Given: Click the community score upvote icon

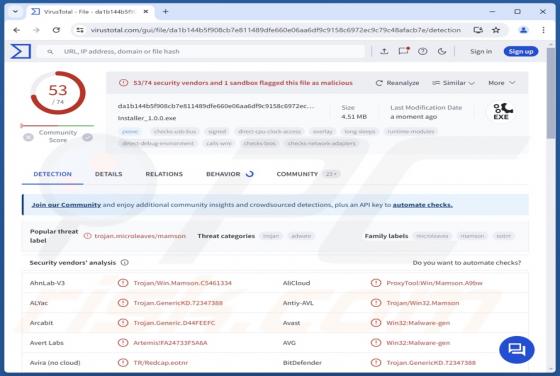Looking at the screenshot, I should click(88, 137).
